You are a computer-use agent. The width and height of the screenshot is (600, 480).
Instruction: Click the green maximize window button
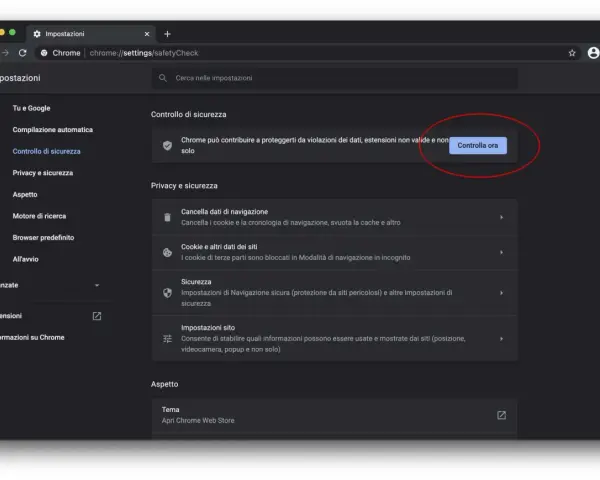tap(12, 33)
